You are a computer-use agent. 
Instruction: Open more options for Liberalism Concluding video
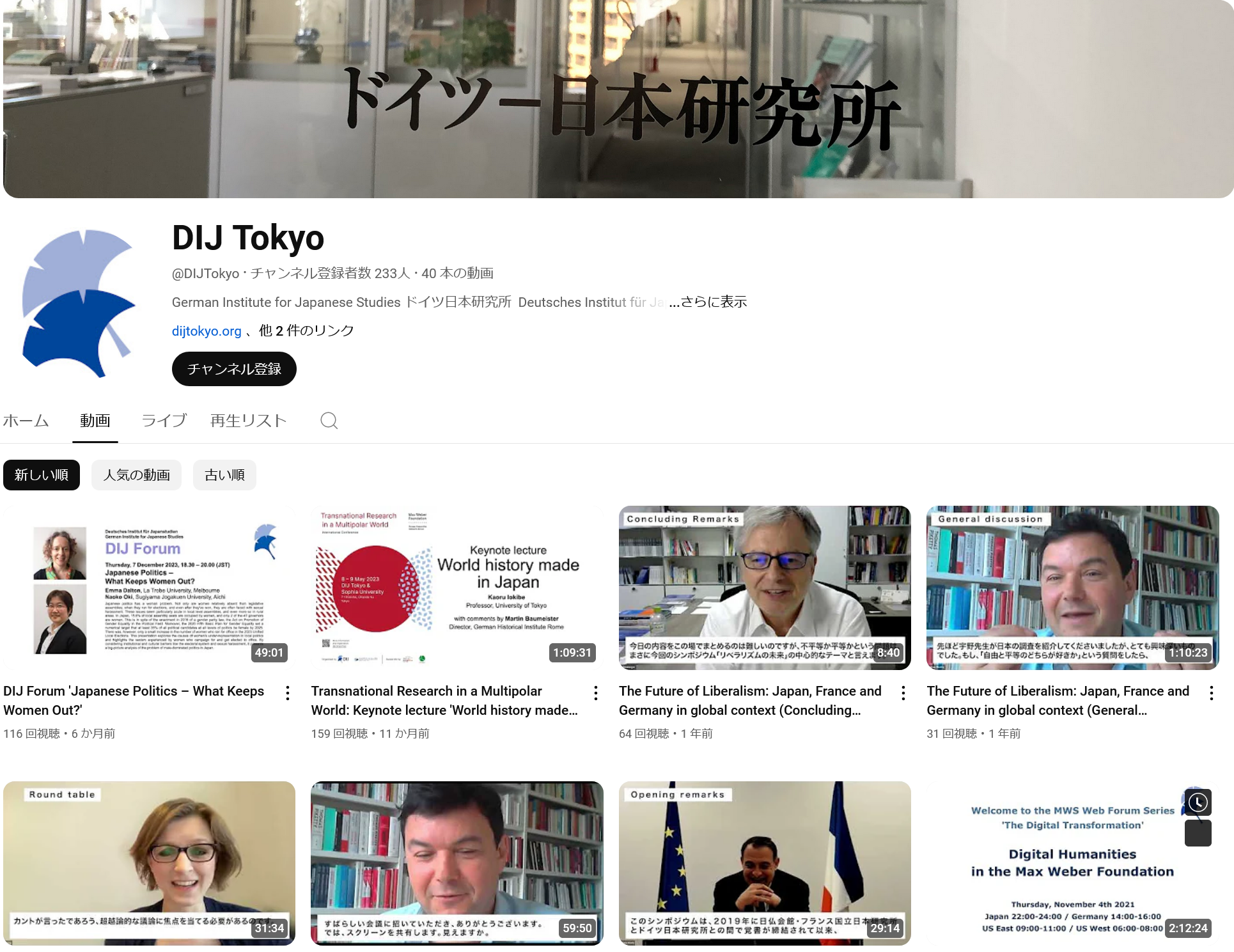tap(903, 693)
